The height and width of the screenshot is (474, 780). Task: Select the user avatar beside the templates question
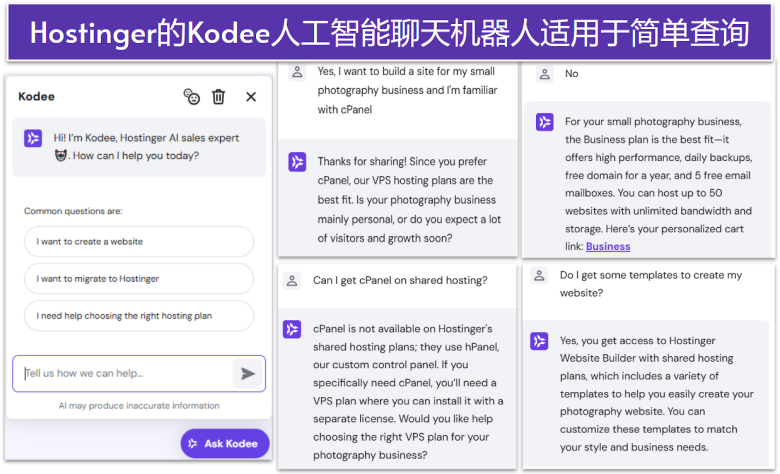pos(539,275)
